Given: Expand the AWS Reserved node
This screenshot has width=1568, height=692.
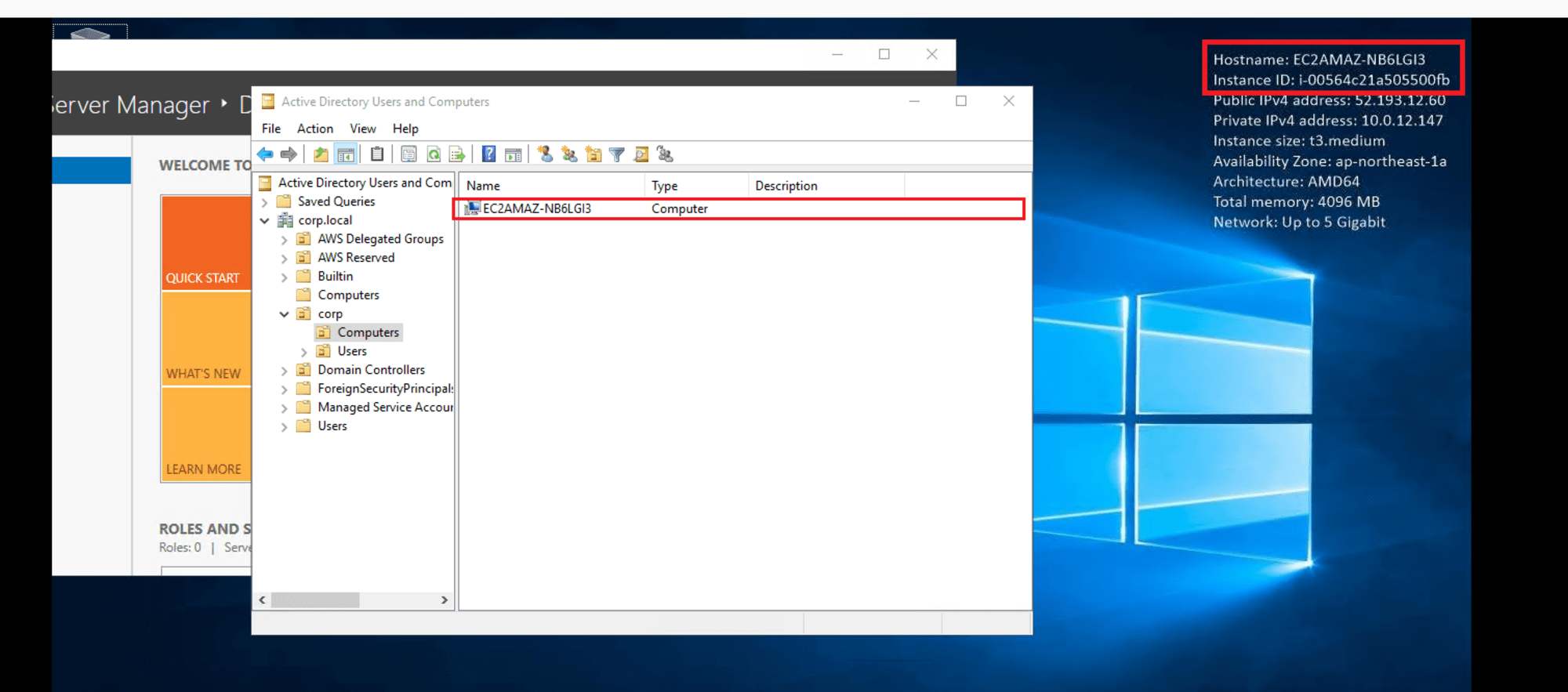Looking at the screenshot, I should tap(285, 259).
